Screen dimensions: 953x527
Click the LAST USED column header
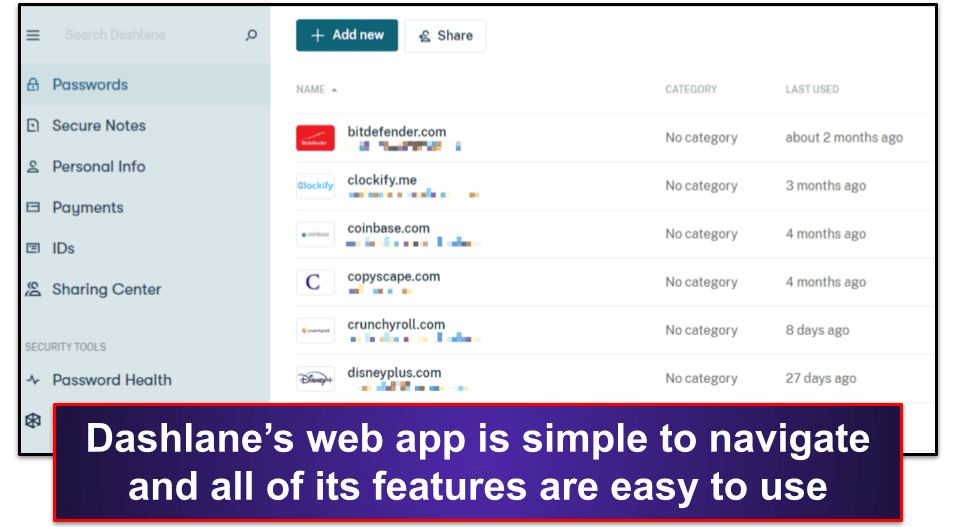click(812, 89)
